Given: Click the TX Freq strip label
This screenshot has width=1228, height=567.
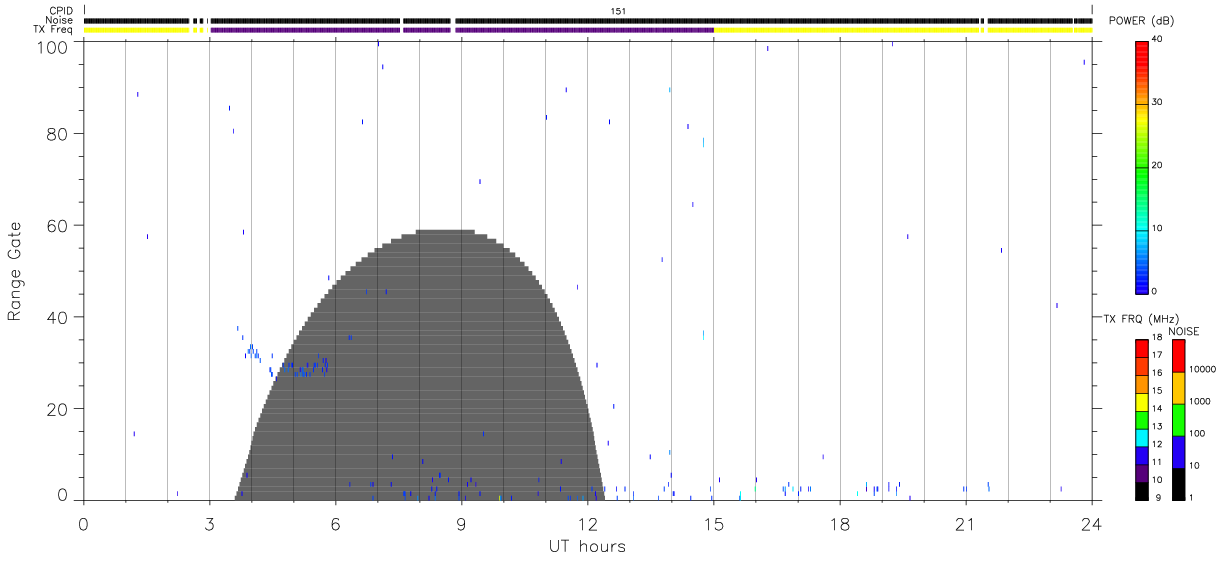Looking at the screenshot, I should tap(53, 30).
